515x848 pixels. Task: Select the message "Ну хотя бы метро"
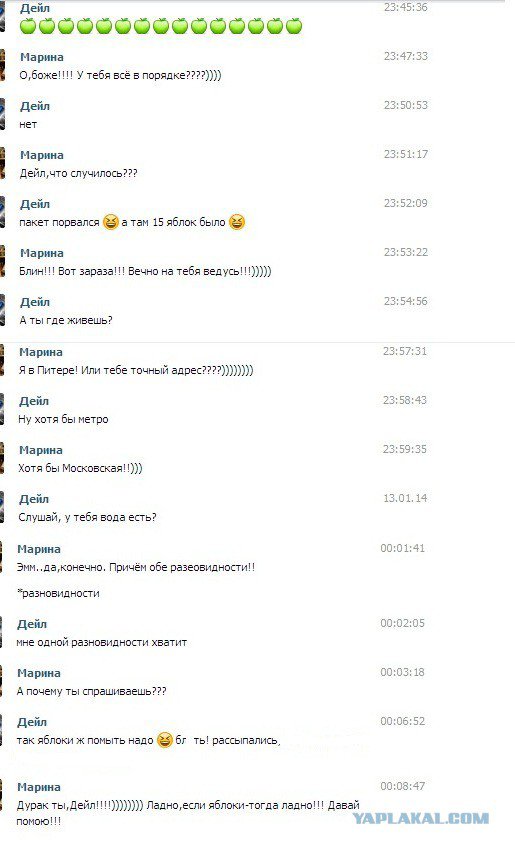click(63, 419)
